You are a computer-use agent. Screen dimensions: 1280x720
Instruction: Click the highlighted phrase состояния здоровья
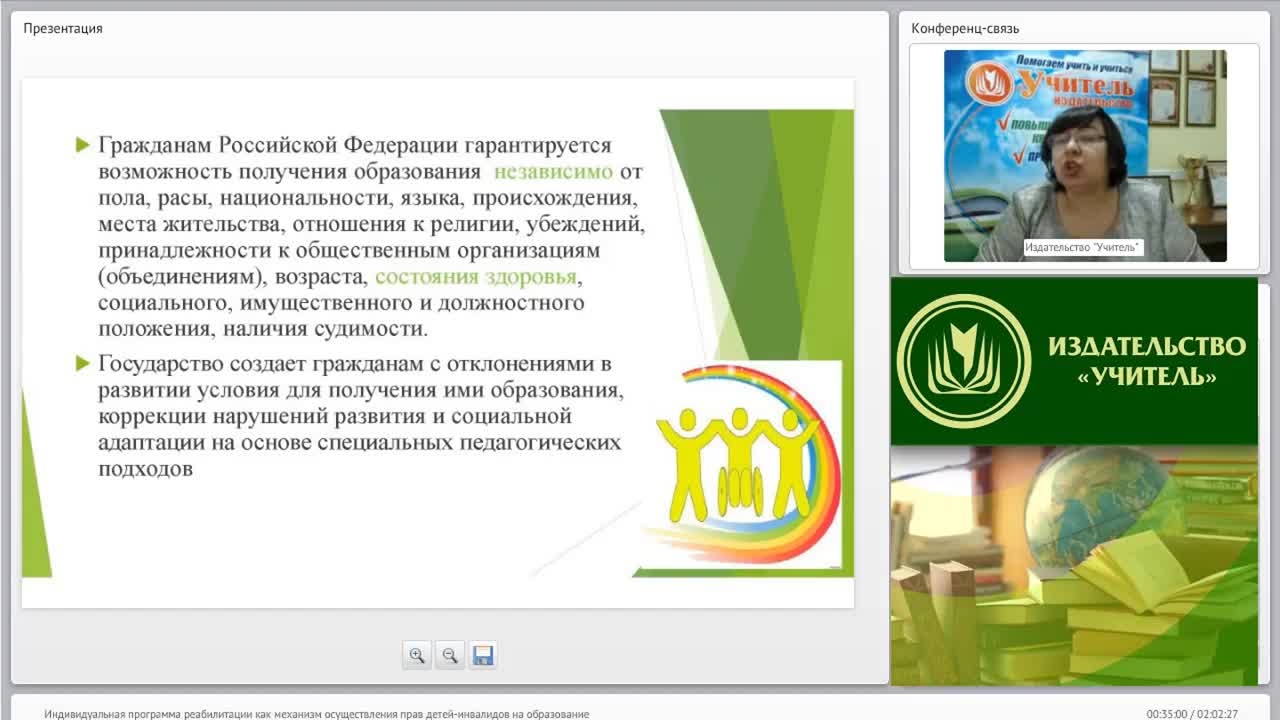pos(476,276)
